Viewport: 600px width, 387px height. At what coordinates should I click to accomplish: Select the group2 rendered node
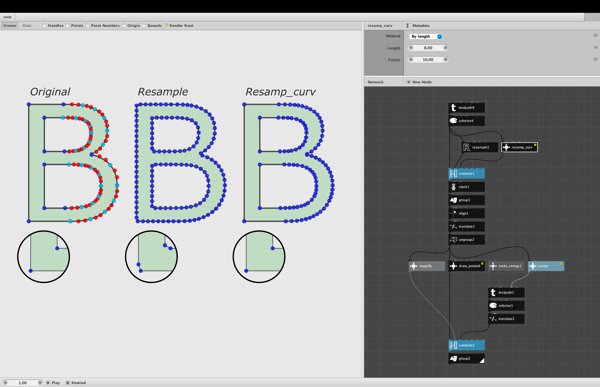tap(467, 359)
